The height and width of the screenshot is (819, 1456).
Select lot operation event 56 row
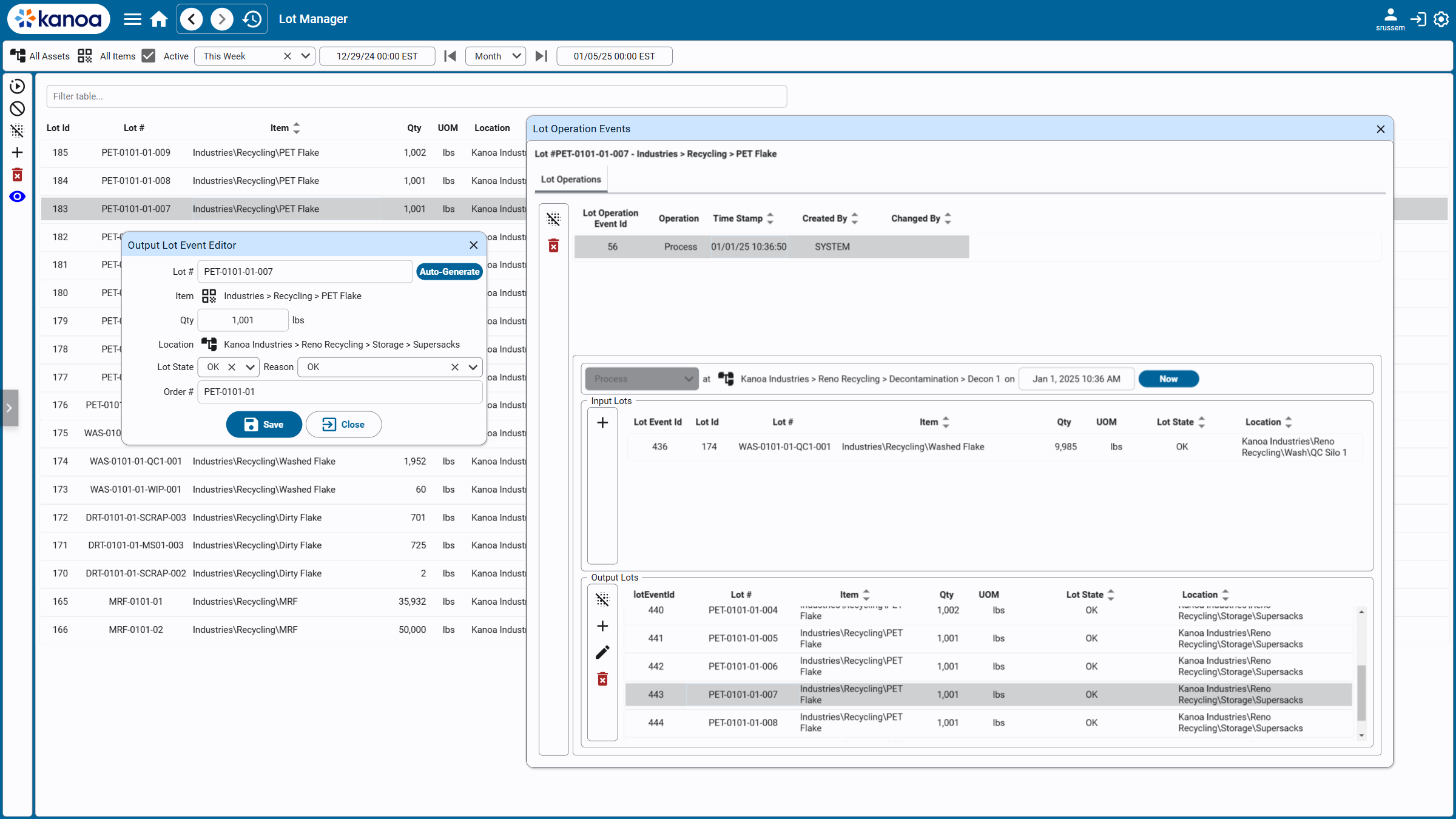tap(771, 247)
